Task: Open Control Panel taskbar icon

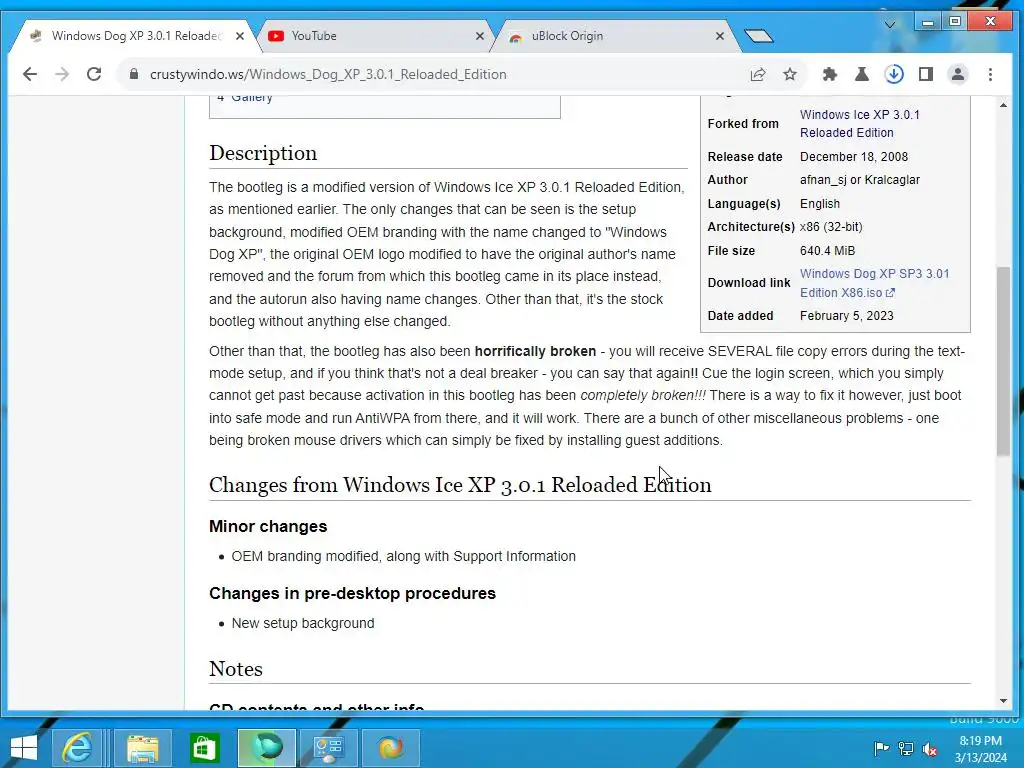Action: [x=328, y=748]
